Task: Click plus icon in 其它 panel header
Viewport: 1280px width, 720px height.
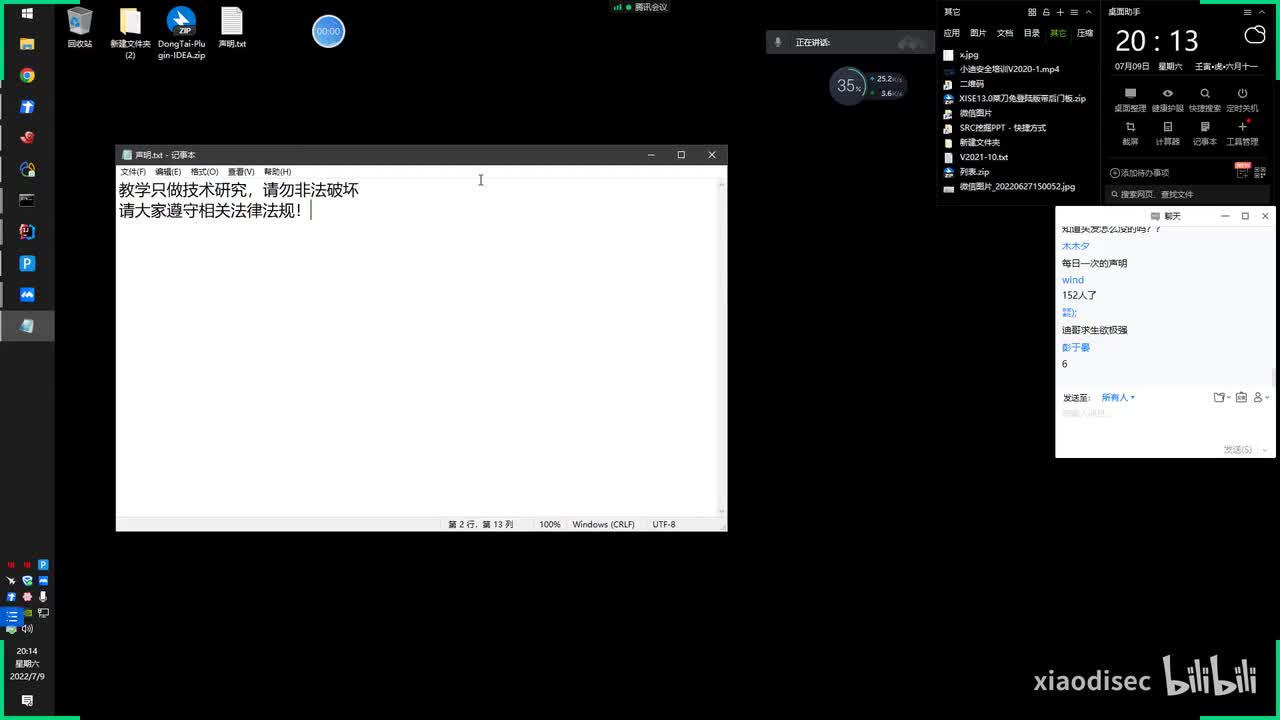Action: coord(1060,12)
